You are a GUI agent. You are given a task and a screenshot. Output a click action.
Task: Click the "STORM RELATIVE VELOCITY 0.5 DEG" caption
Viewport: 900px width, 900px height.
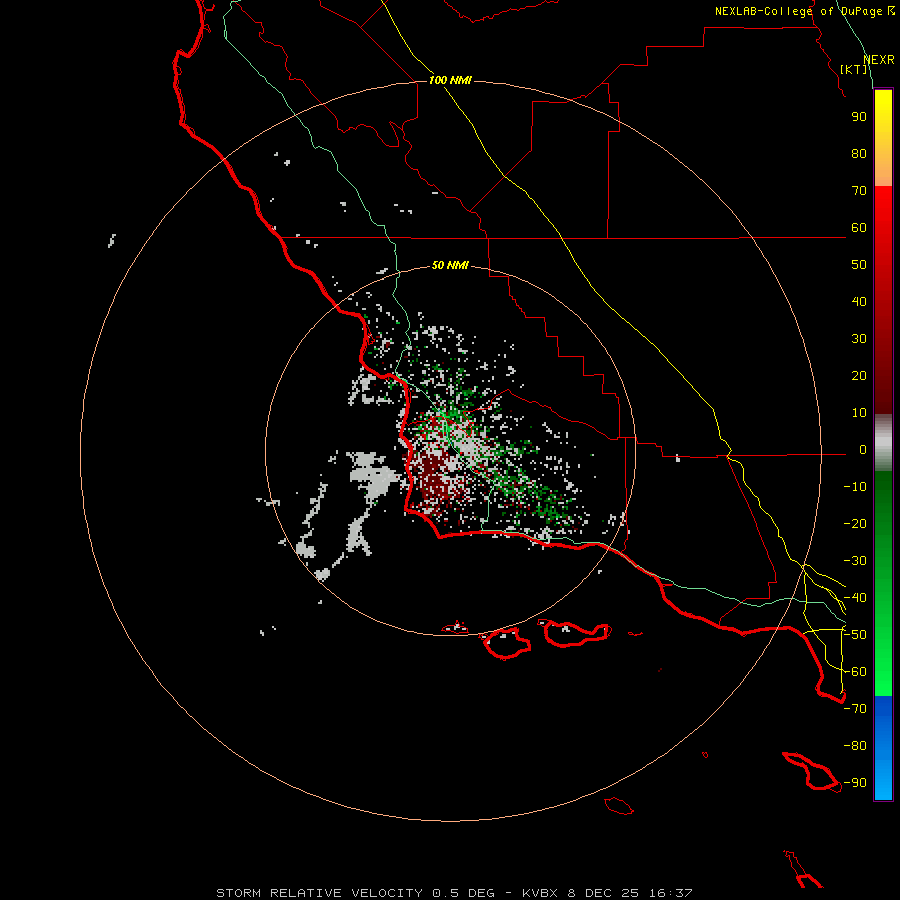[355, 893]
